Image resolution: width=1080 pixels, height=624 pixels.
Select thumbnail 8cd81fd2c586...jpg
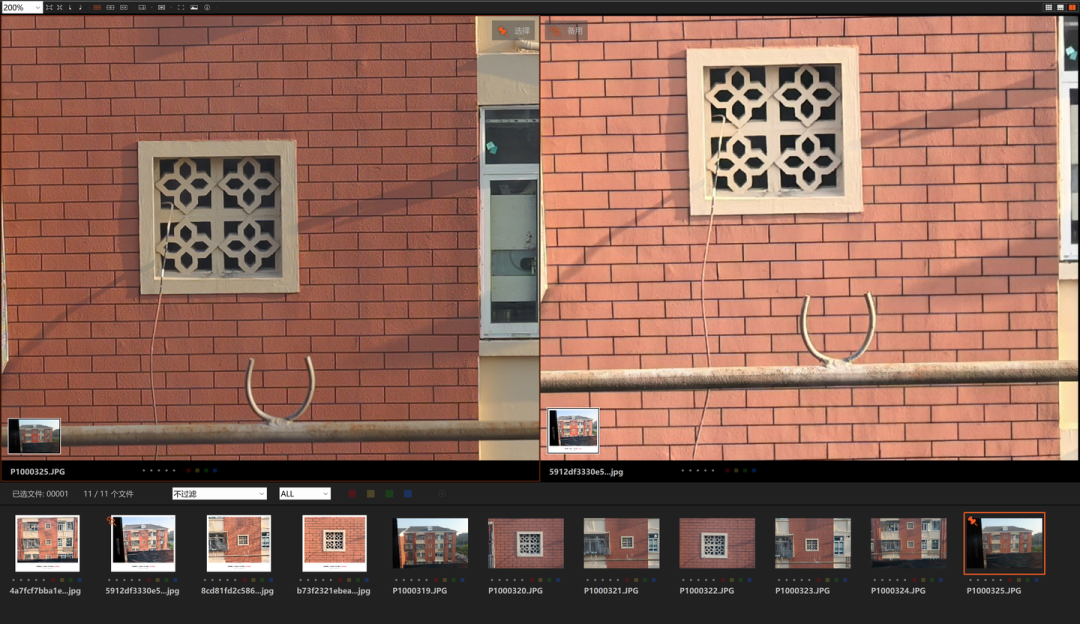point(239,543)
